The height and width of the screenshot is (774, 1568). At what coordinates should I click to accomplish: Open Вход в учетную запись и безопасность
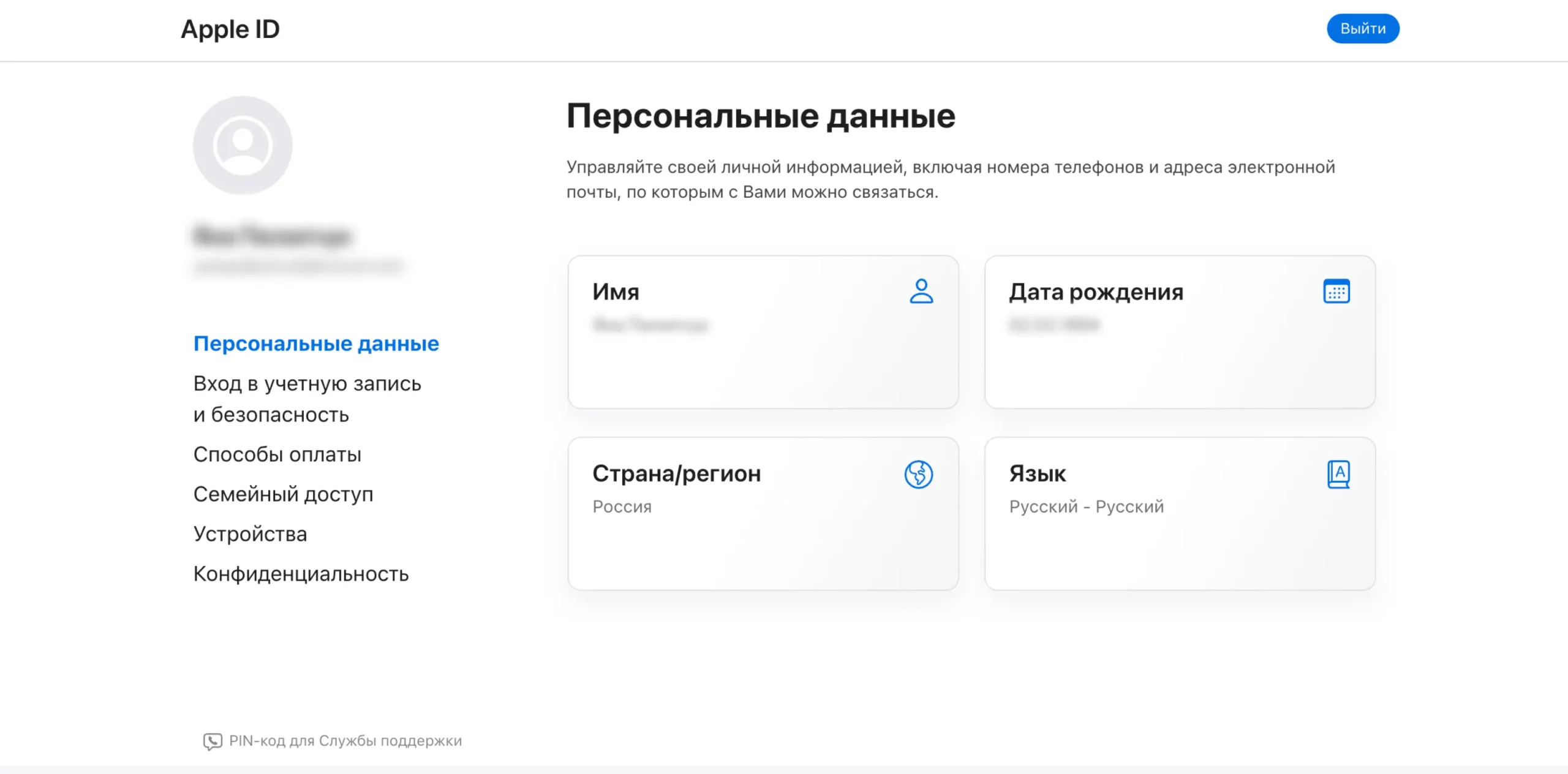307,399
